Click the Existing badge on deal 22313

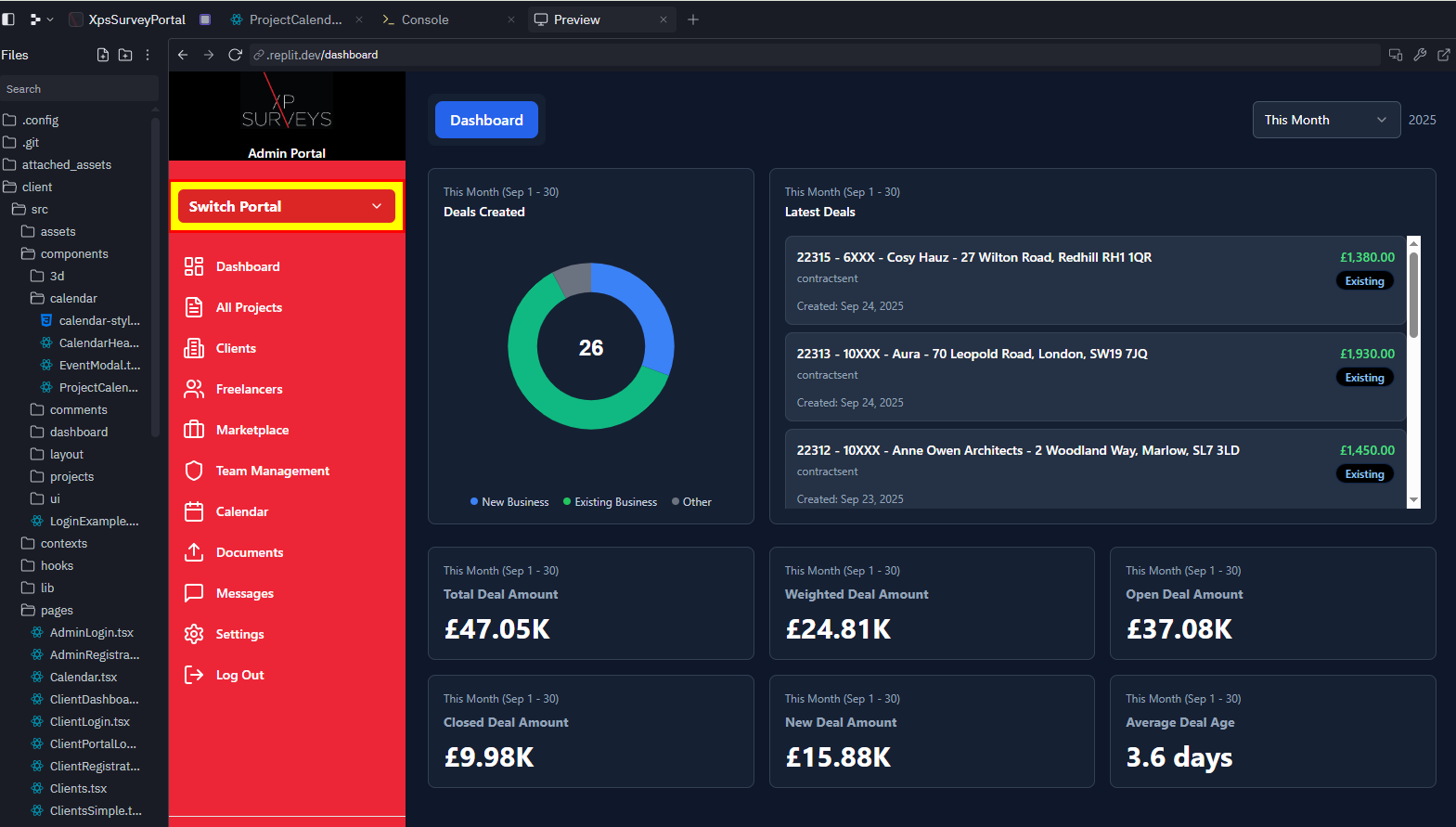coord(1364,378)
